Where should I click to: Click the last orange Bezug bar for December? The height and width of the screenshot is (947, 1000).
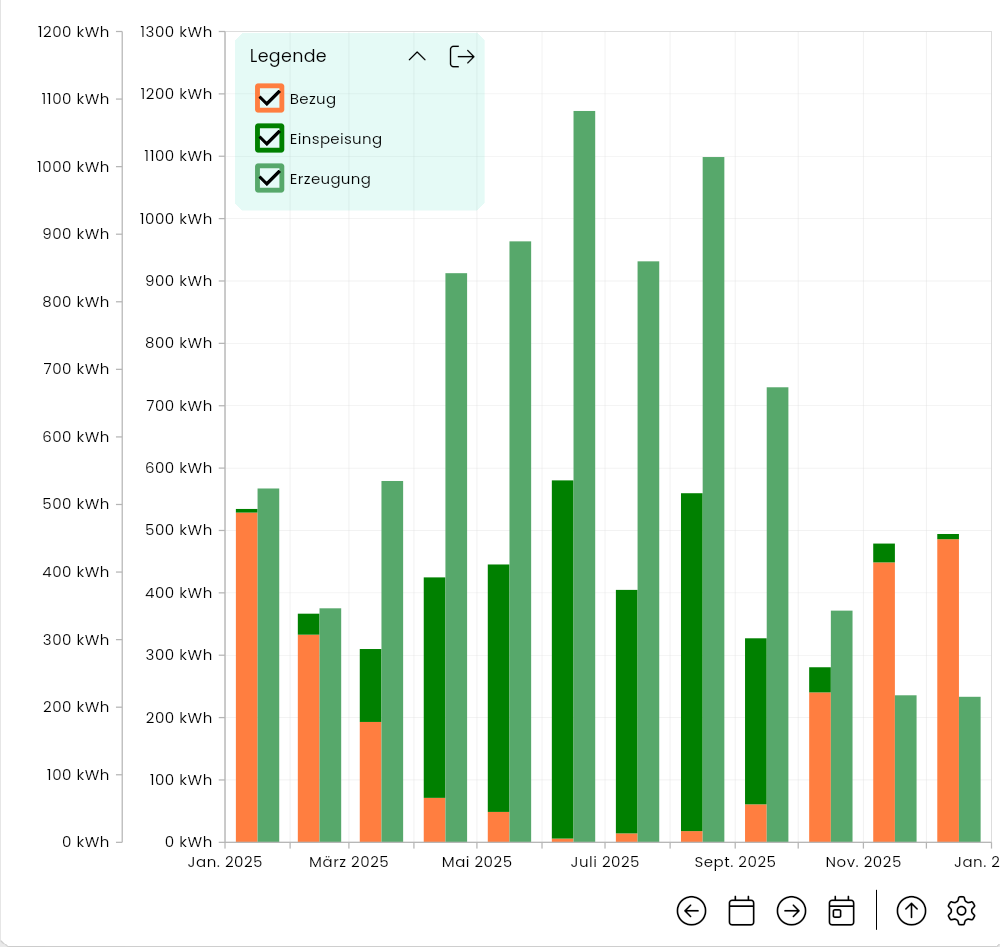point(947,690)
